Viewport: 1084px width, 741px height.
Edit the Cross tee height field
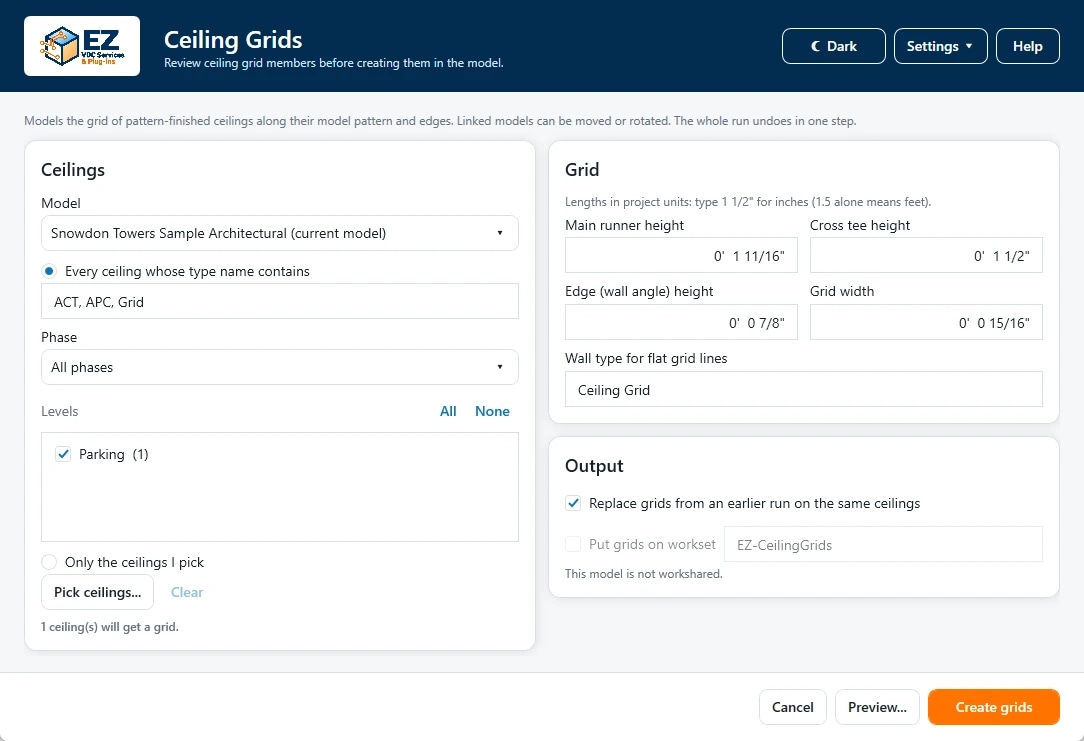point(926,256)
